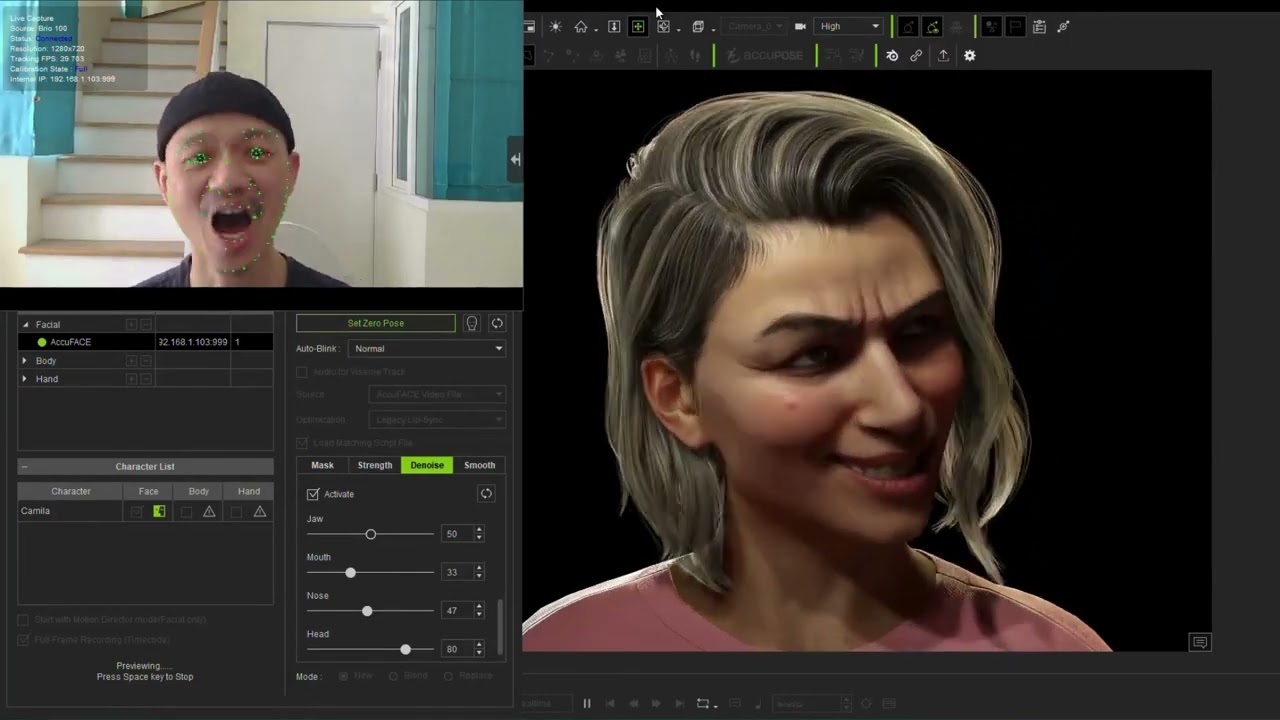
Task: Collapse the Facial tree group
Action: pyautogui.click(x=26, y=324)
